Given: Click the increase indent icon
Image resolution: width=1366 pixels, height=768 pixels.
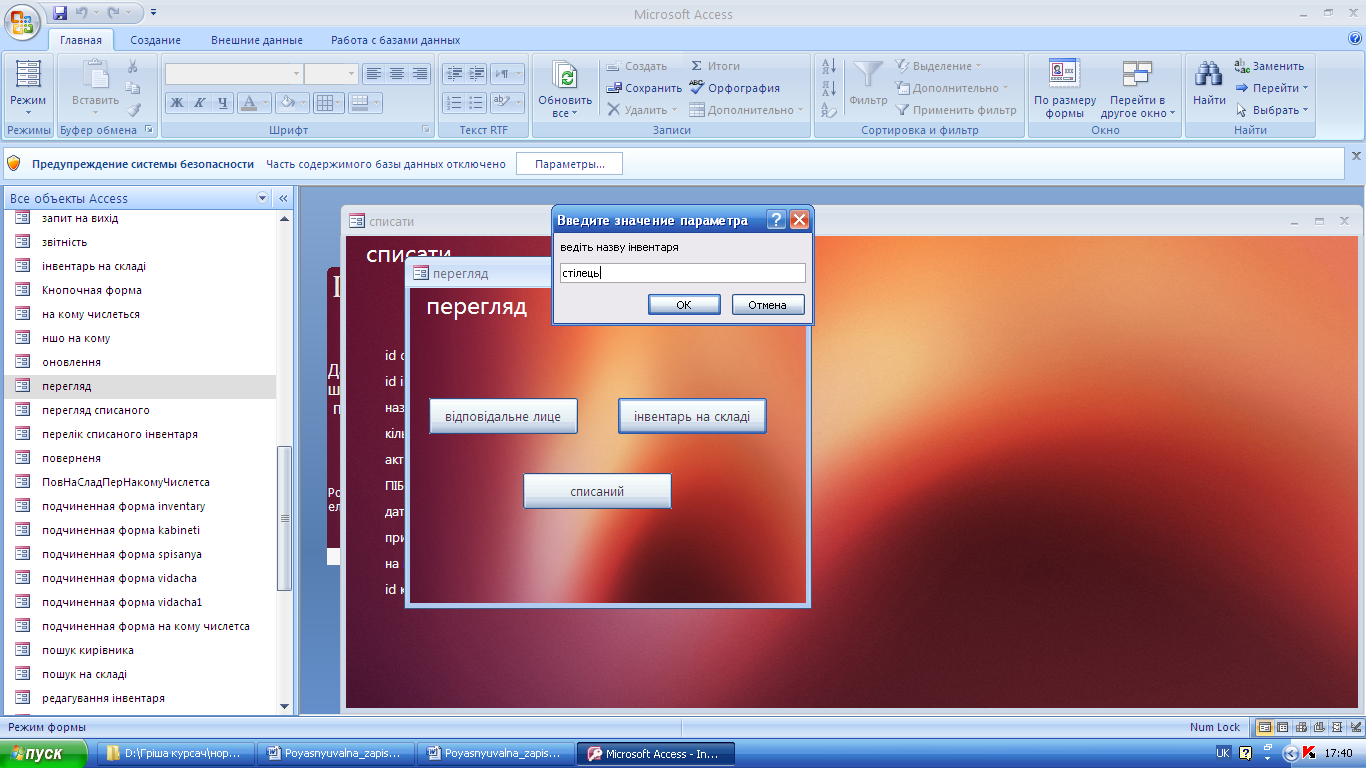Looking at the screenshot, I should pos(476,73).
